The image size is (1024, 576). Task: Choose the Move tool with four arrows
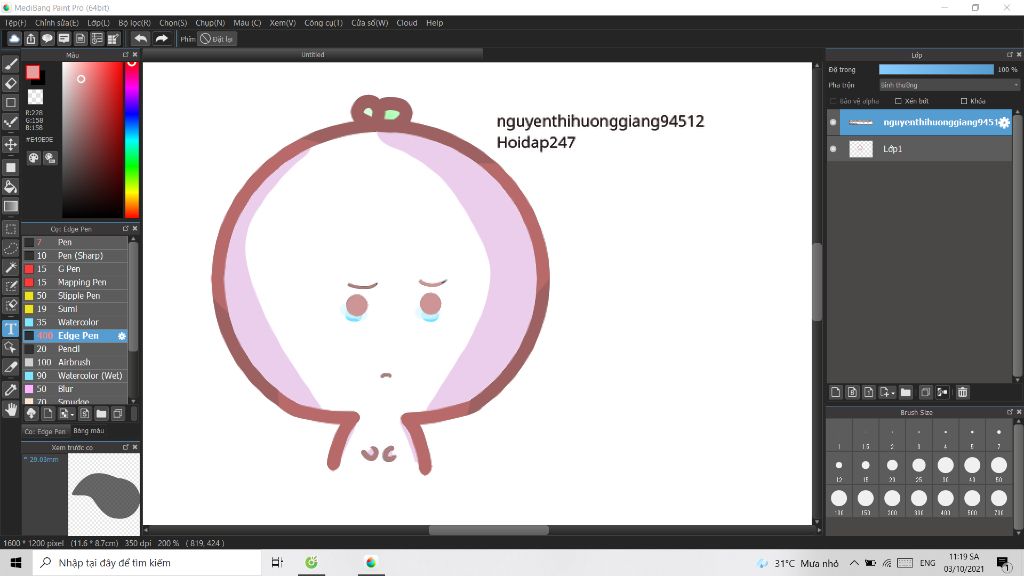[x=10, y=144]
